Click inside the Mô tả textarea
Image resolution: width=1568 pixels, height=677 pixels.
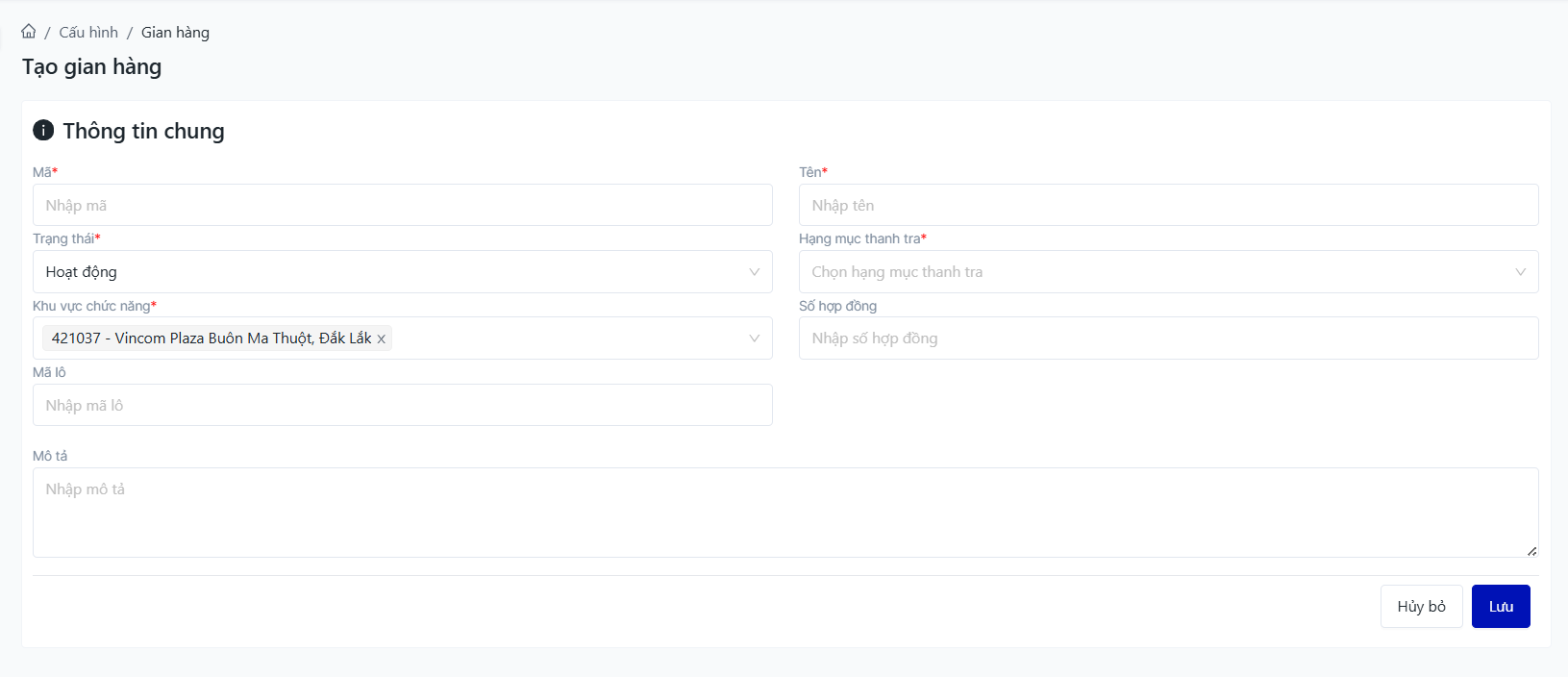(784, 513)
